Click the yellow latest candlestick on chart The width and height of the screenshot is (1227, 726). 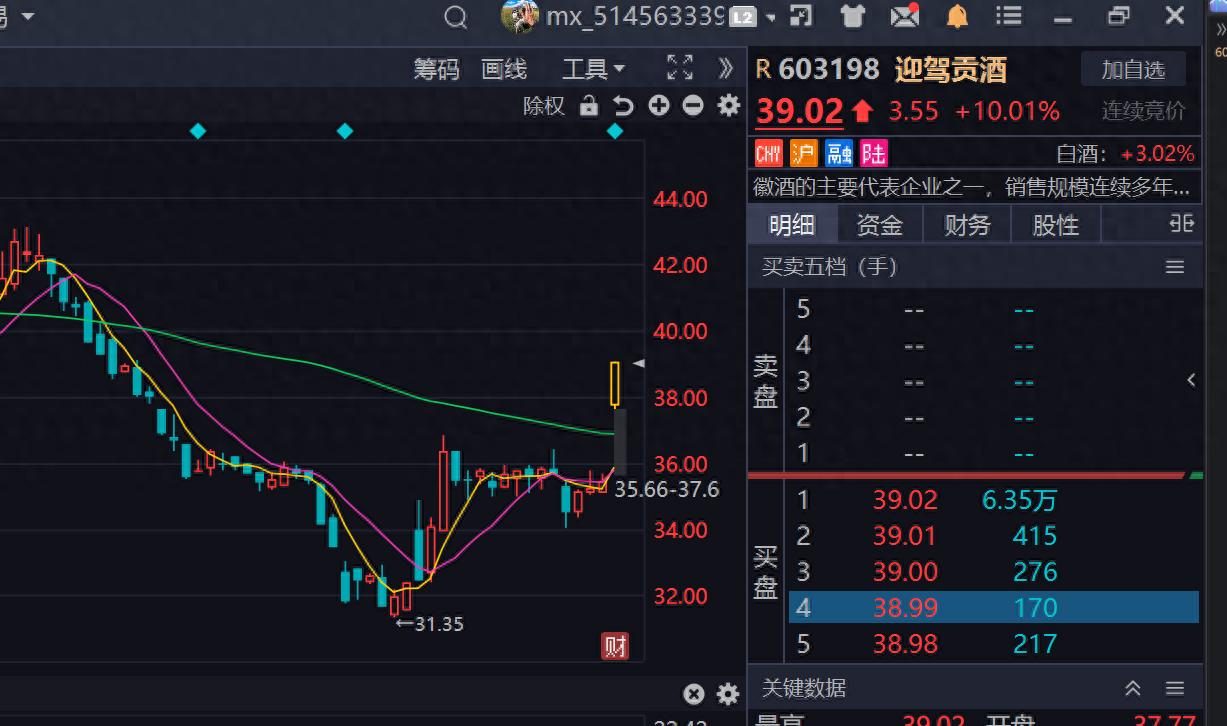pyautogui.click(x=615, y=384)
